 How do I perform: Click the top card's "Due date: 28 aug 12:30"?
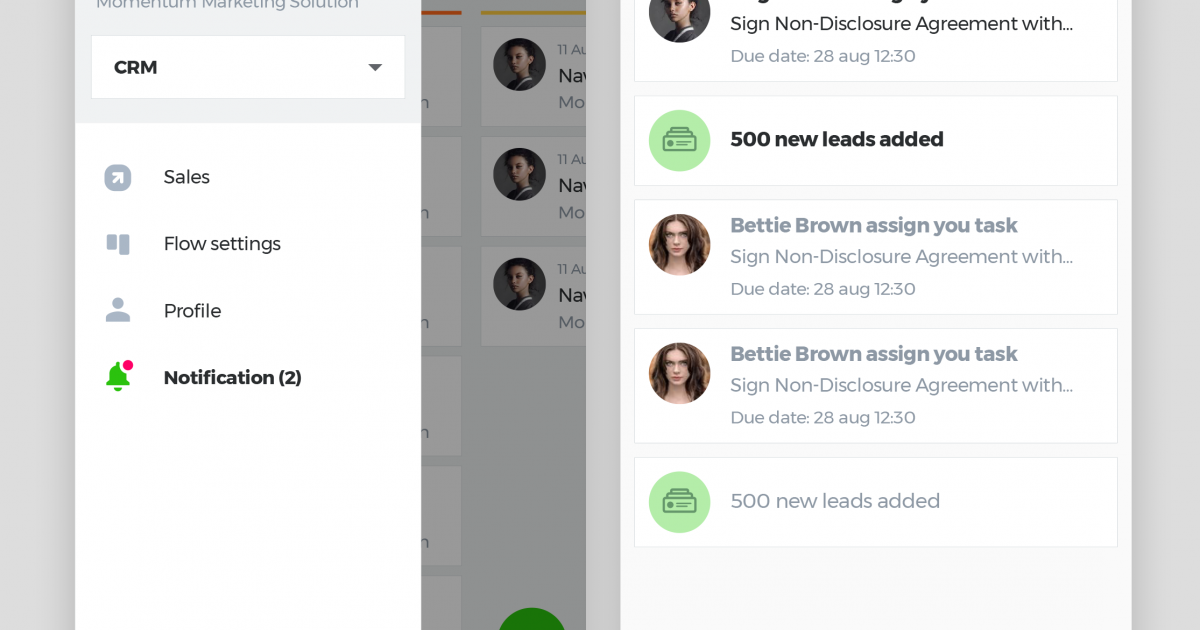click(823, 56)
